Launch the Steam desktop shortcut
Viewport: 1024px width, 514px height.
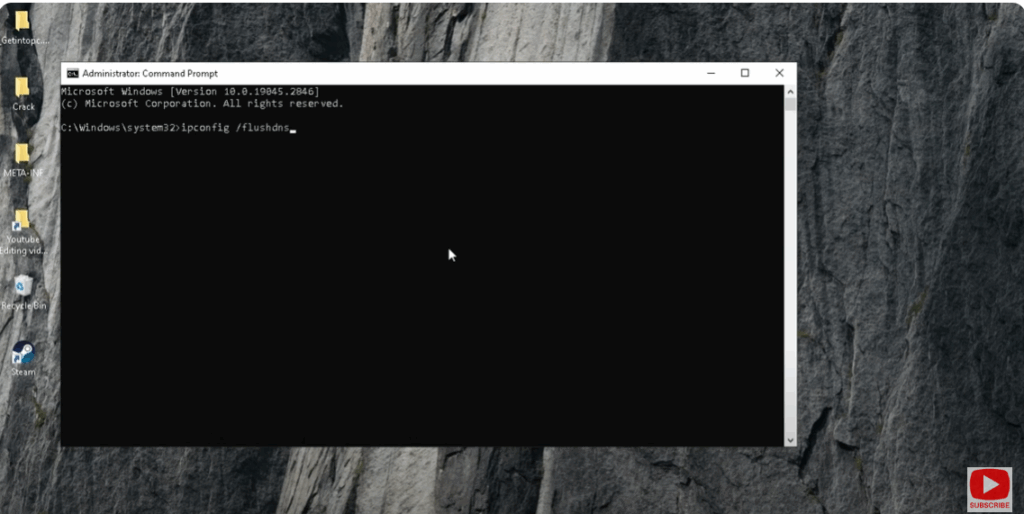(x=23, y=358)
